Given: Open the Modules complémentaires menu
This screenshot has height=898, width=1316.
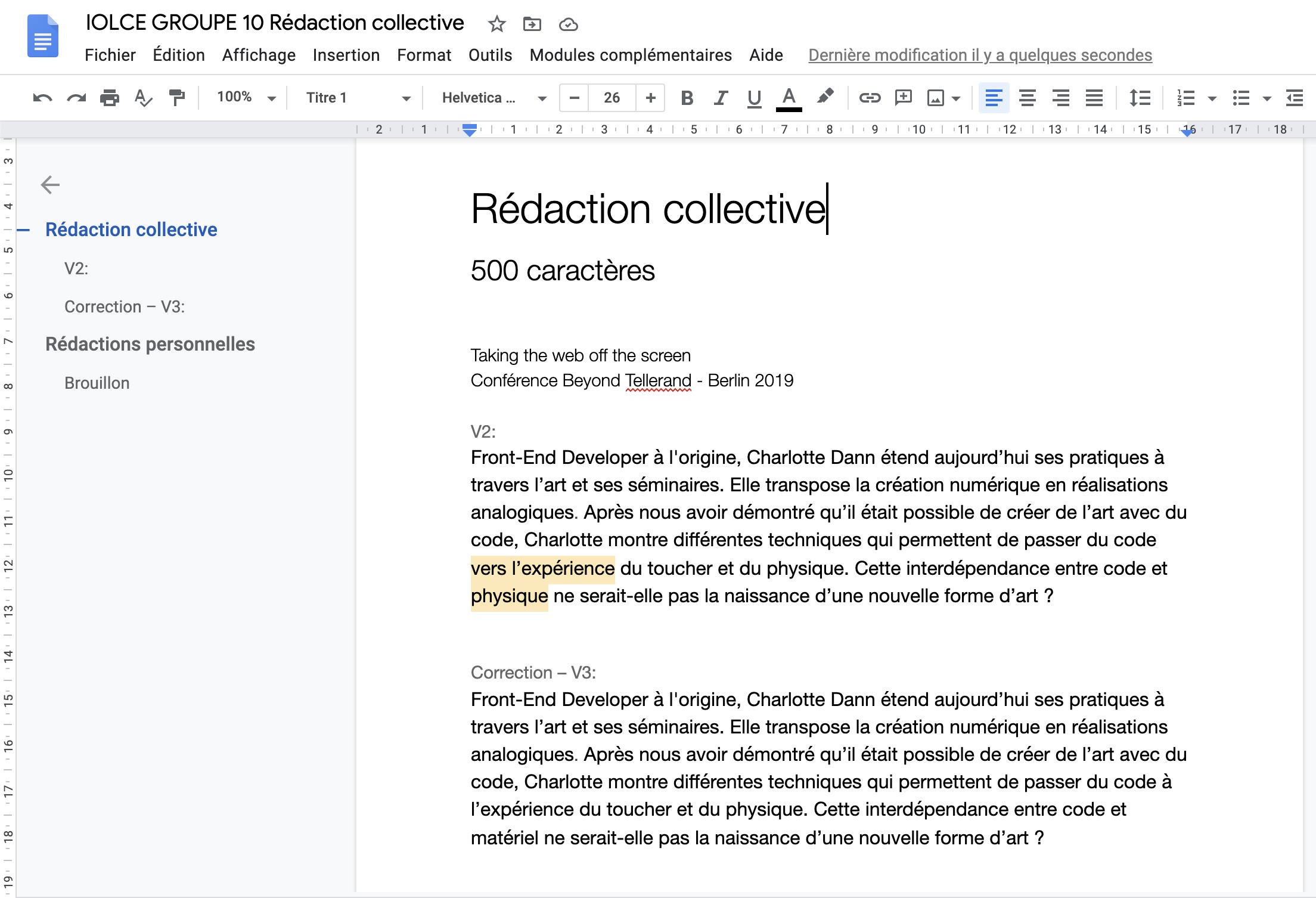Looking at the screenshot, I should click(x=631, y=55).
